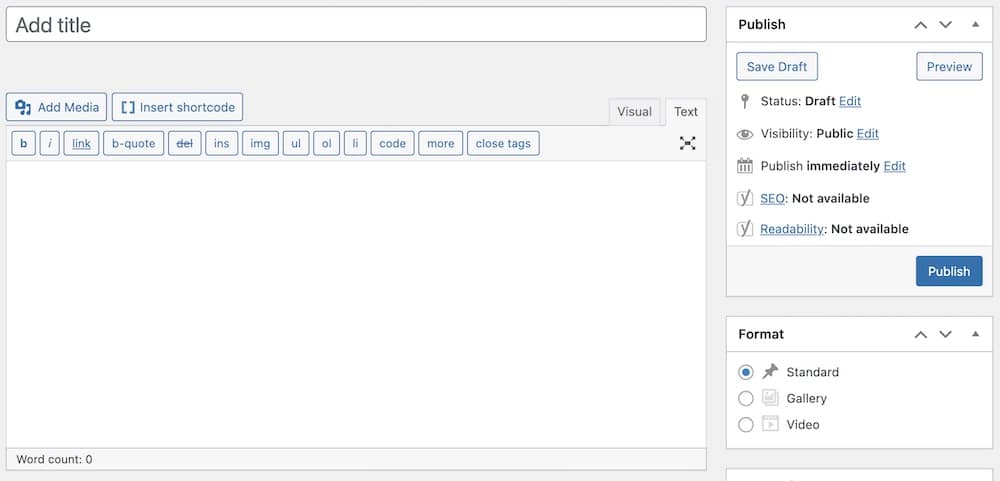Screen dimensions: 1000x481
Task: Select the Video format radio button
Action: tap(746, 424)
